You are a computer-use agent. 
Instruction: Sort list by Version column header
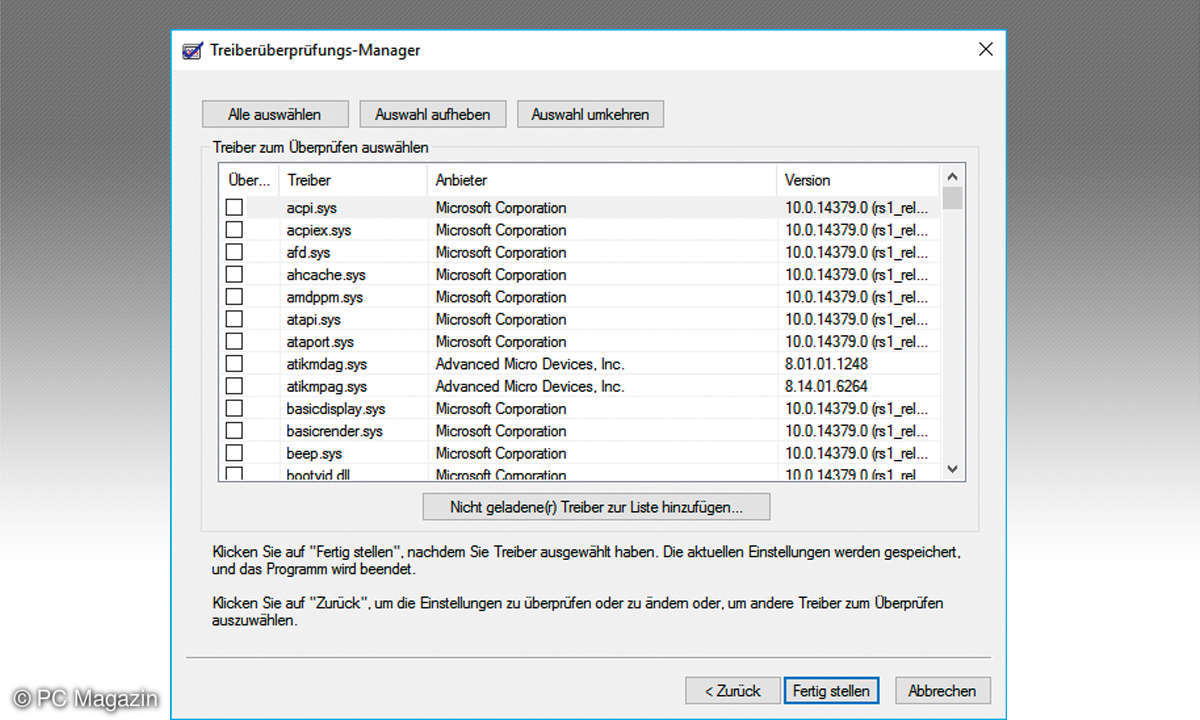(x=858, y=180)
